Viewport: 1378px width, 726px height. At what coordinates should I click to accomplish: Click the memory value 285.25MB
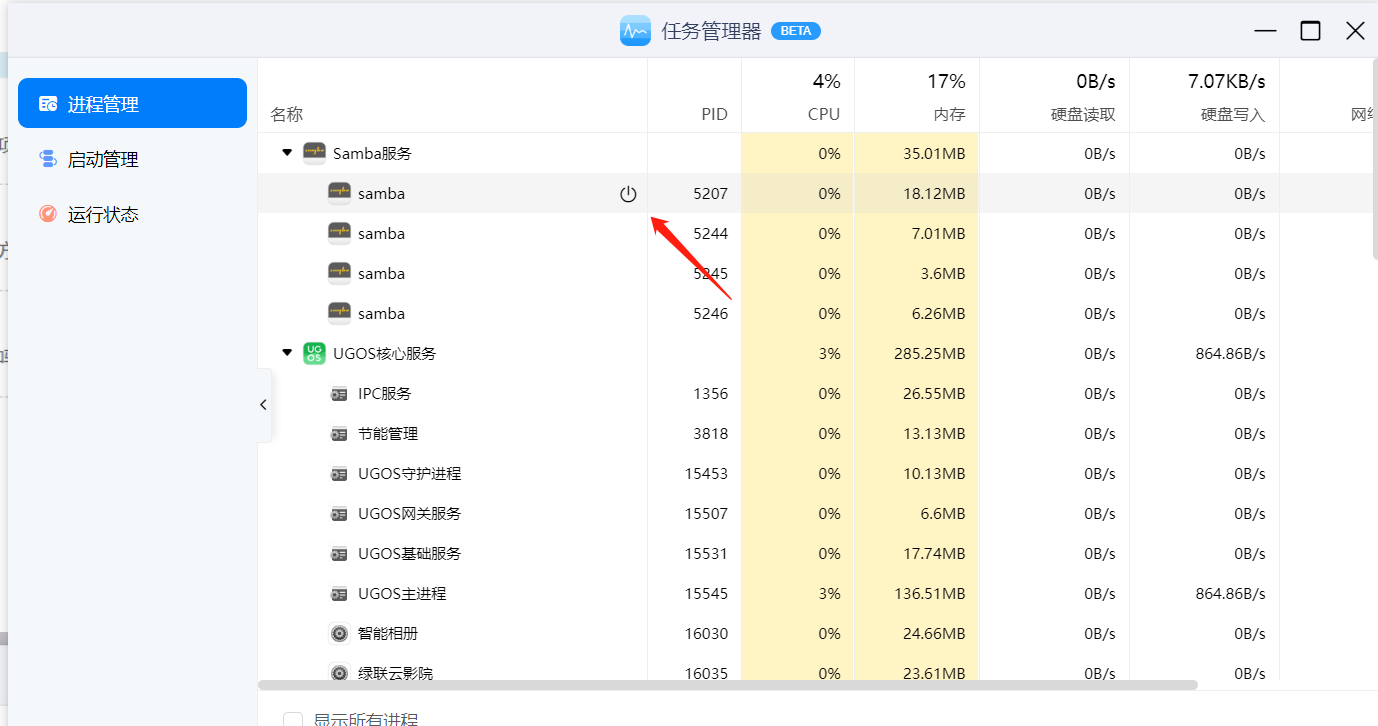930,354
